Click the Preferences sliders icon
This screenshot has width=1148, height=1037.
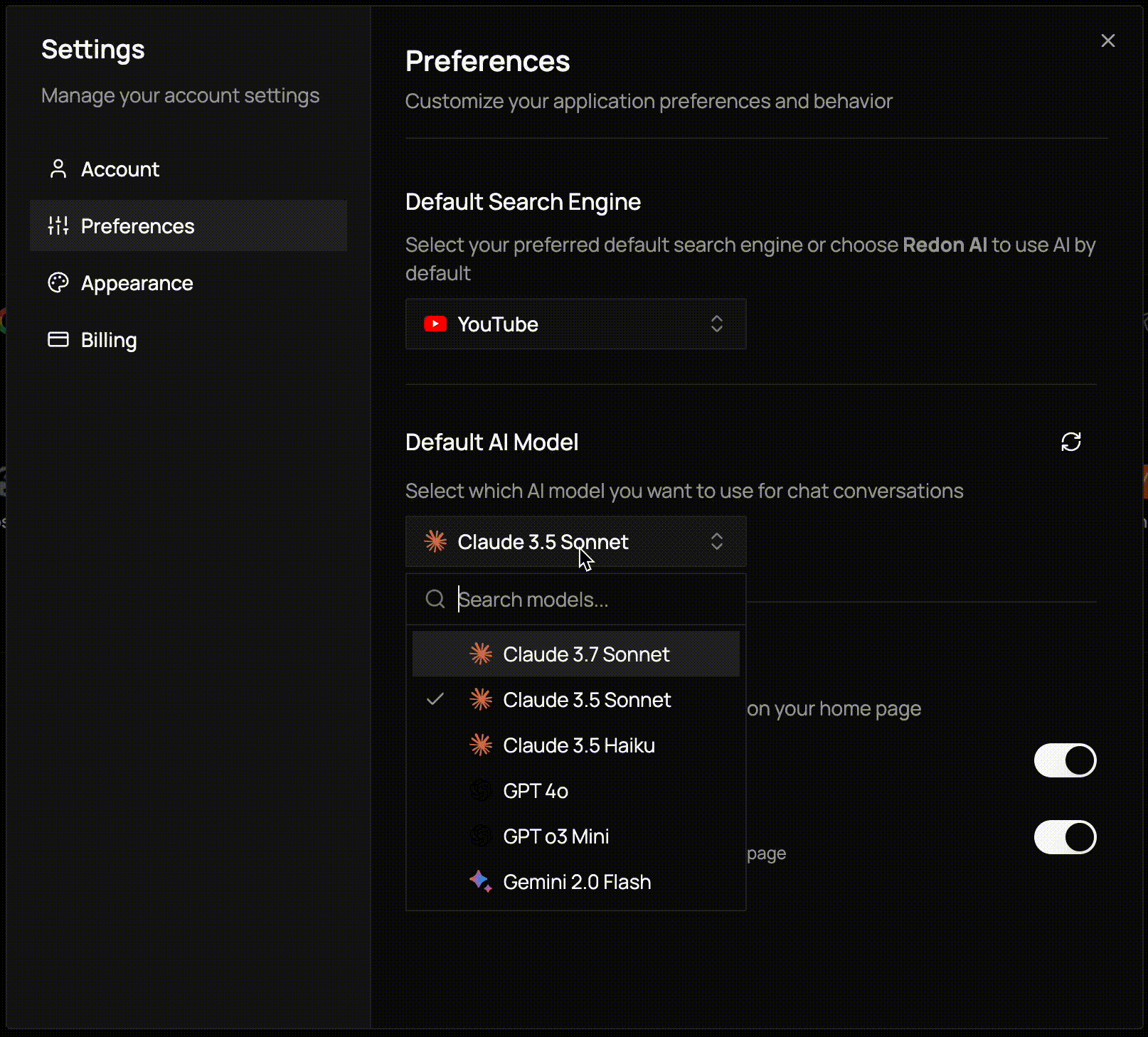[x=58, y=225]
